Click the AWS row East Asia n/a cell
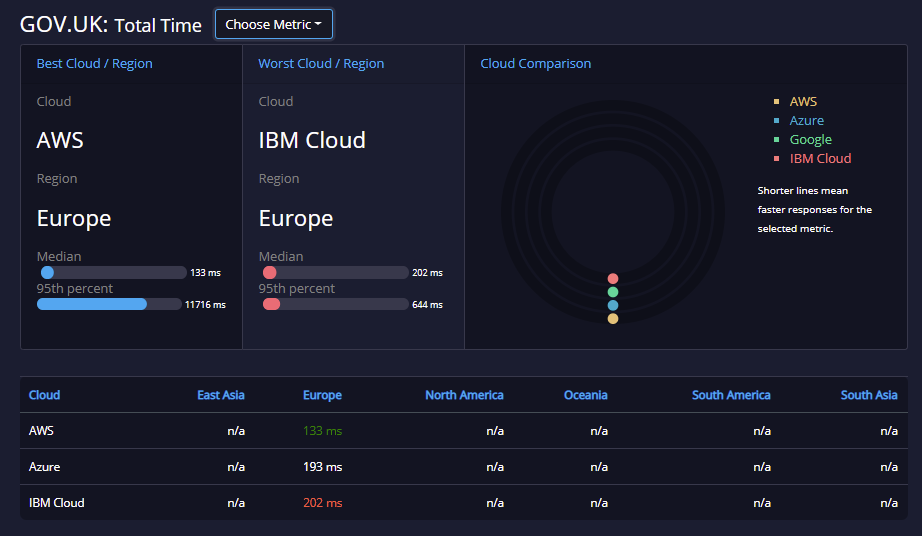 tap(236, 431)
